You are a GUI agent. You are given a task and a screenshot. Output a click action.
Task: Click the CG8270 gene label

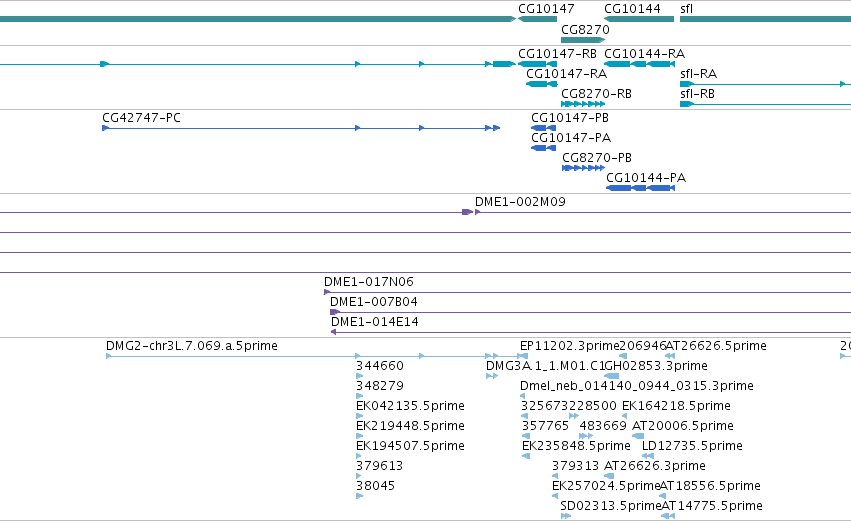[585, 29]
